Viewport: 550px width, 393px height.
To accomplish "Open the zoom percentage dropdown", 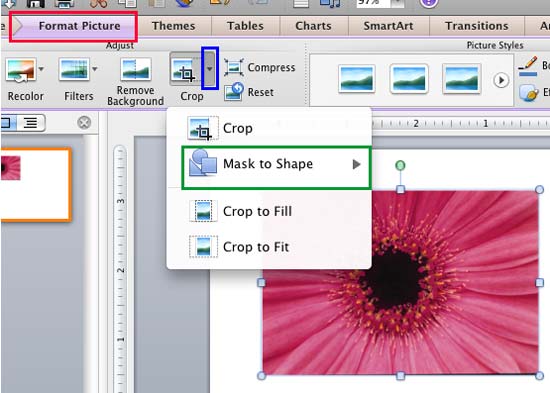I will (398, 3).
